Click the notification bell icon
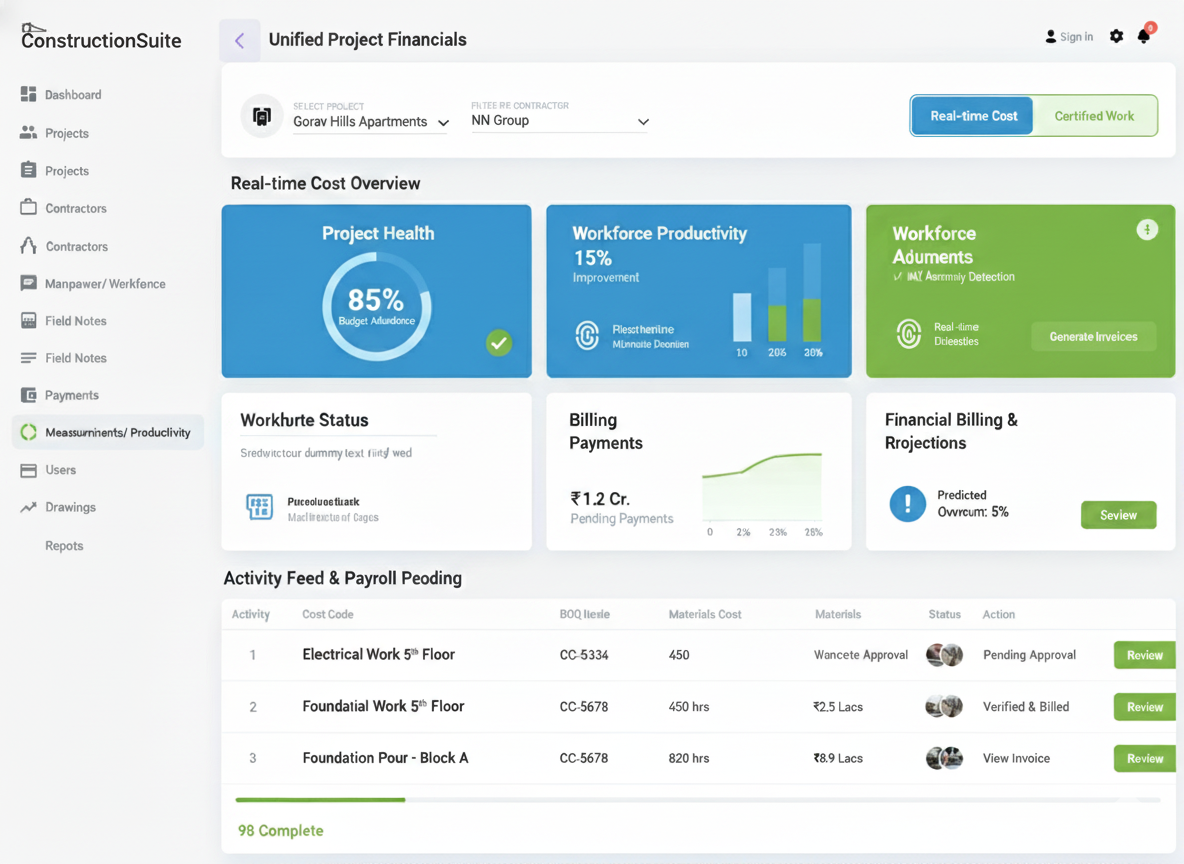 [1143, 37]
